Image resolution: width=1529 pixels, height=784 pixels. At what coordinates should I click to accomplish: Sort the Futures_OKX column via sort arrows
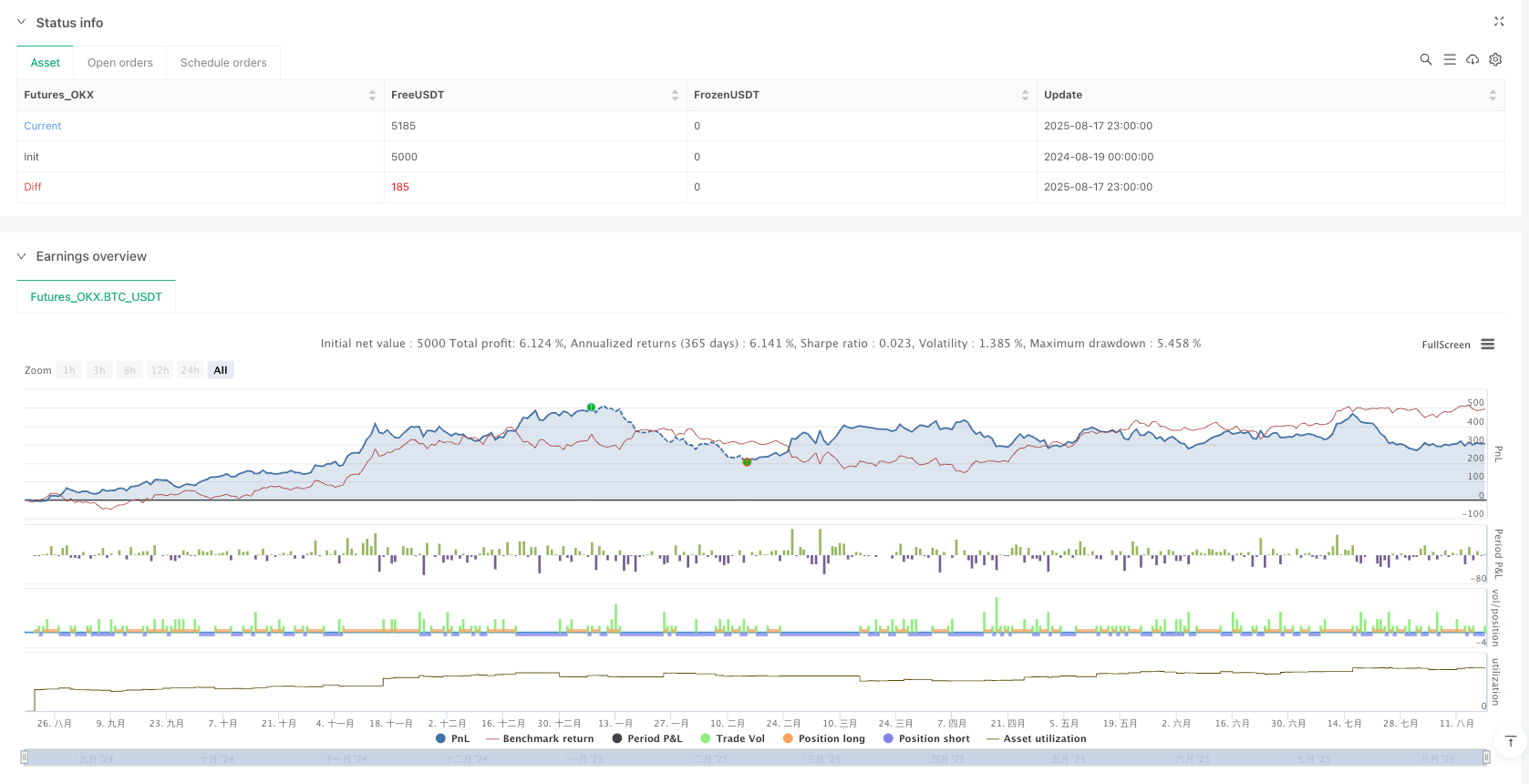pyautogui.click(x=372, y=95)
